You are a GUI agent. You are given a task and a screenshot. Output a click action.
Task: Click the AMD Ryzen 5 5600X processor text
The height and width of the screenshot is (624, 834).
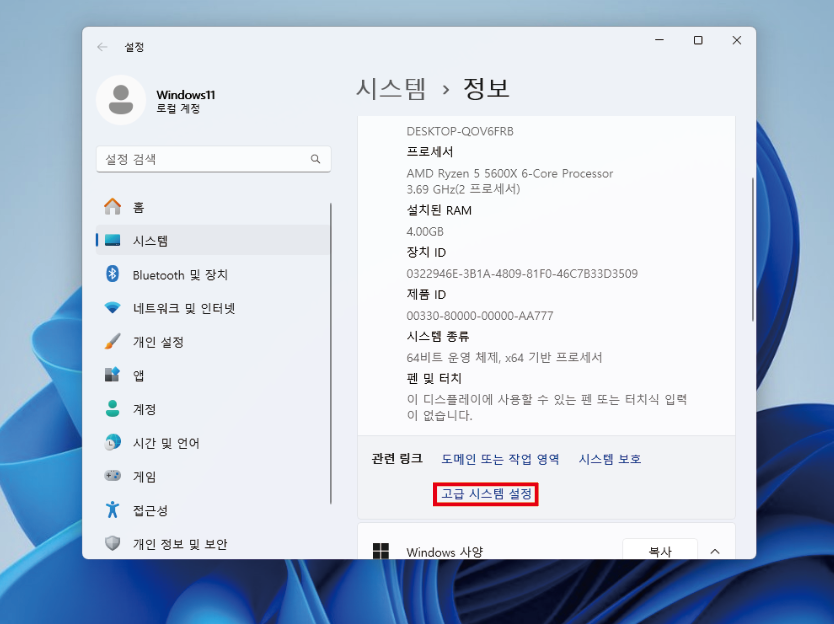[510, 173]
